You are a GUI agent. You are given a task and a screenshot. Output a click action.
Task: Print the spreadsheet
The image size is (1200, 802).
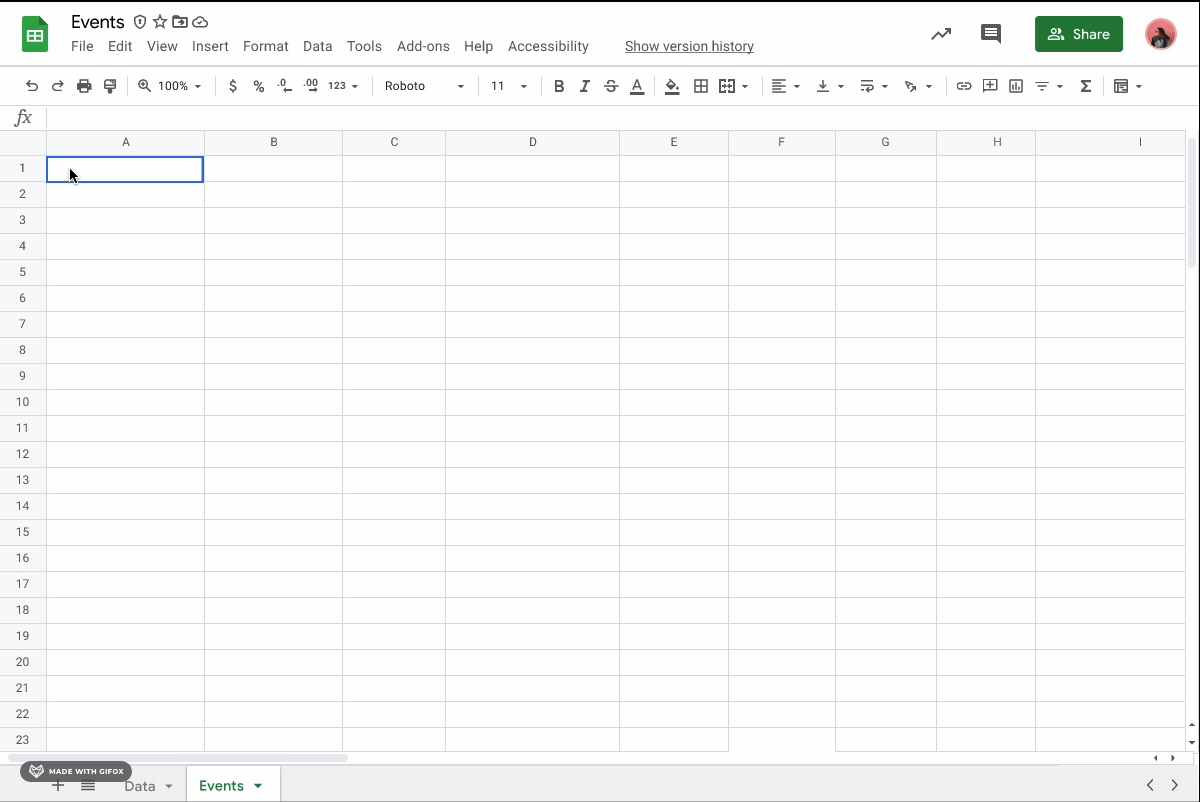(84, 86)
